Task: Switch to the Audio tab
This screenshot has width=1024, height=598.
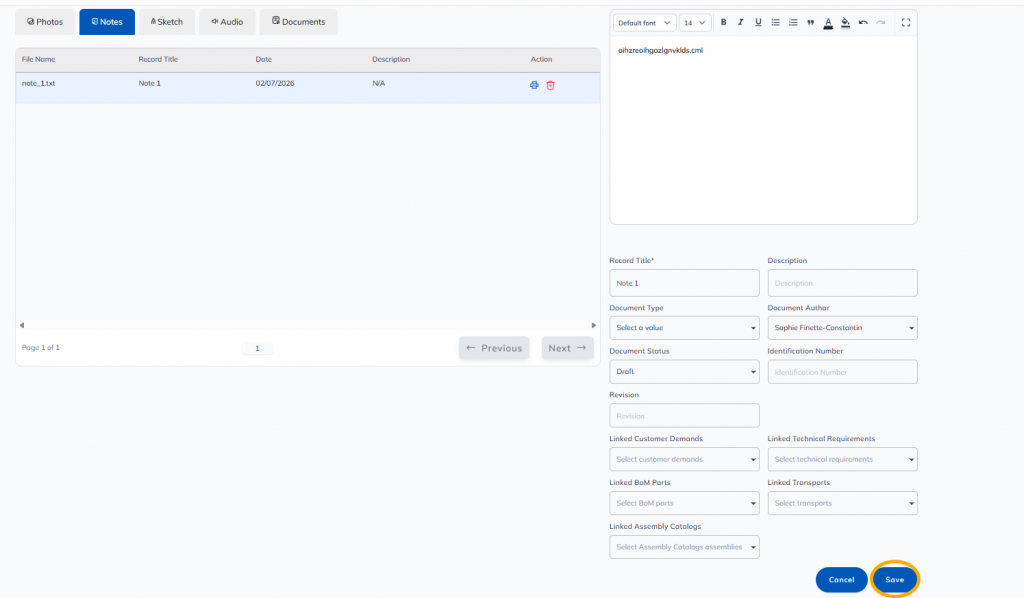Action: click(227, 22)
